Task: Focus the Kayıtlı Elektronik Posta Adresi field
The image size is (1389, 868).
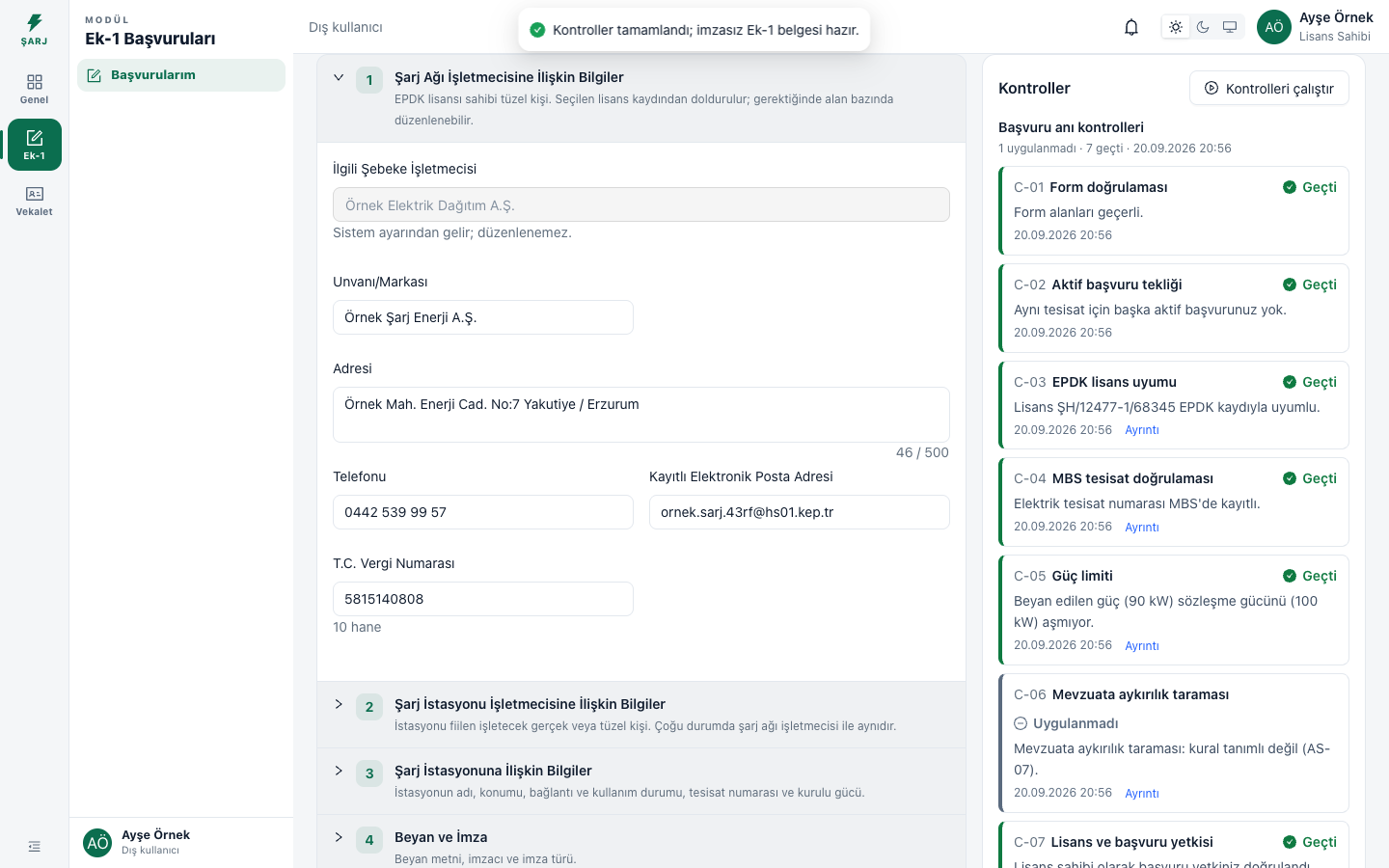Action: click(x=800, y=512)
